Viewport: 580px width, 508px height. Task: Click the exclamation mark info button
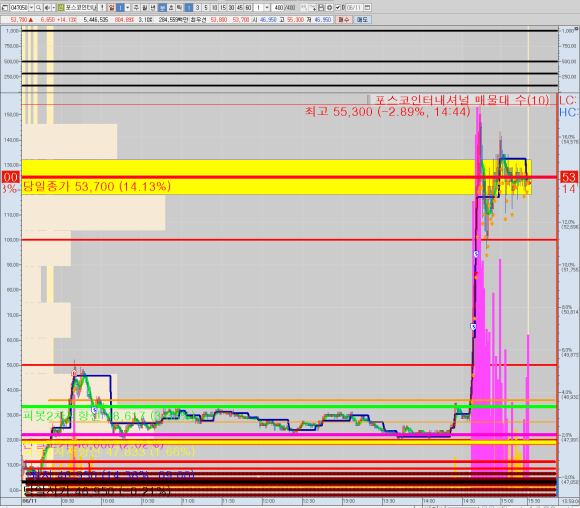[102, 7]
